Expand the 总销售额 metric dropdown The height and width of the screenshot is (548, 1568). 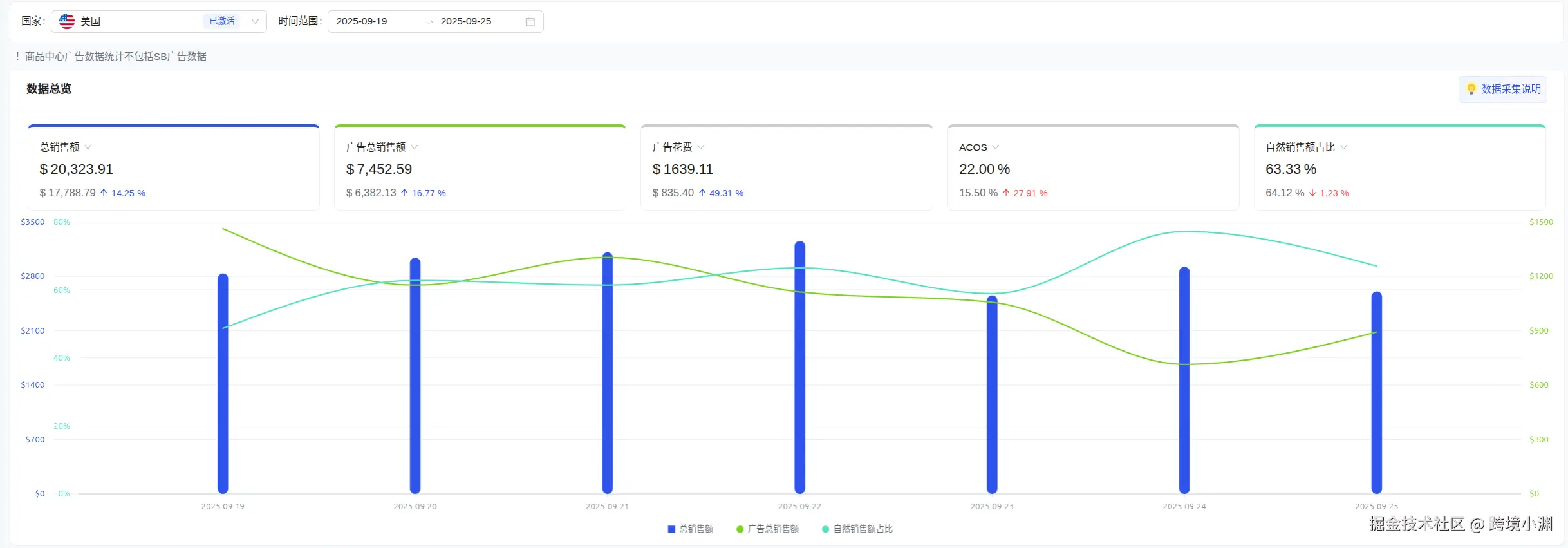(x=88, y=147)
